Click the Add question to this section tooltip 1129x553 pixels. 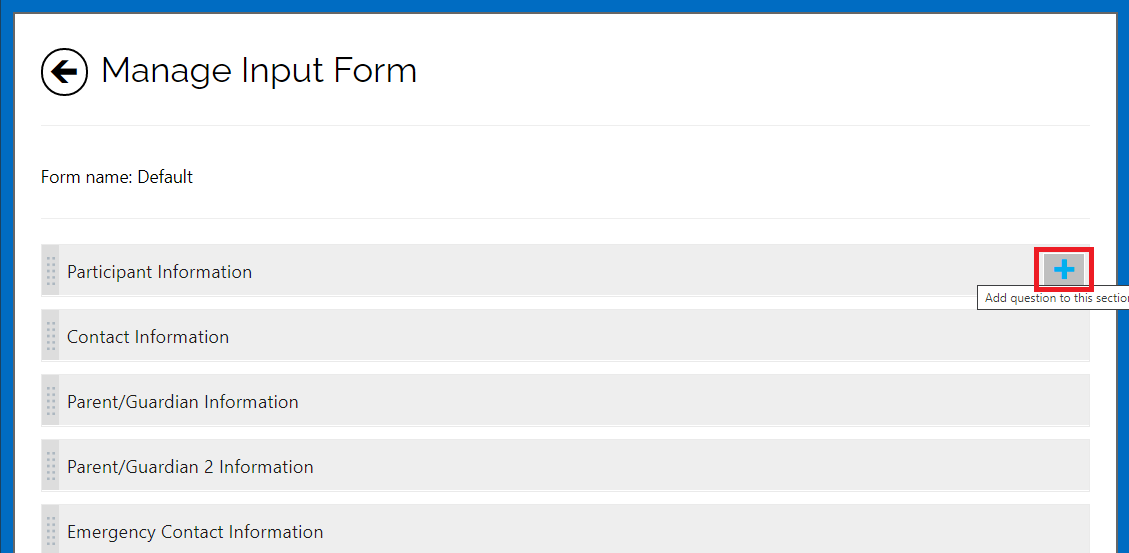tap(1053, 298)
